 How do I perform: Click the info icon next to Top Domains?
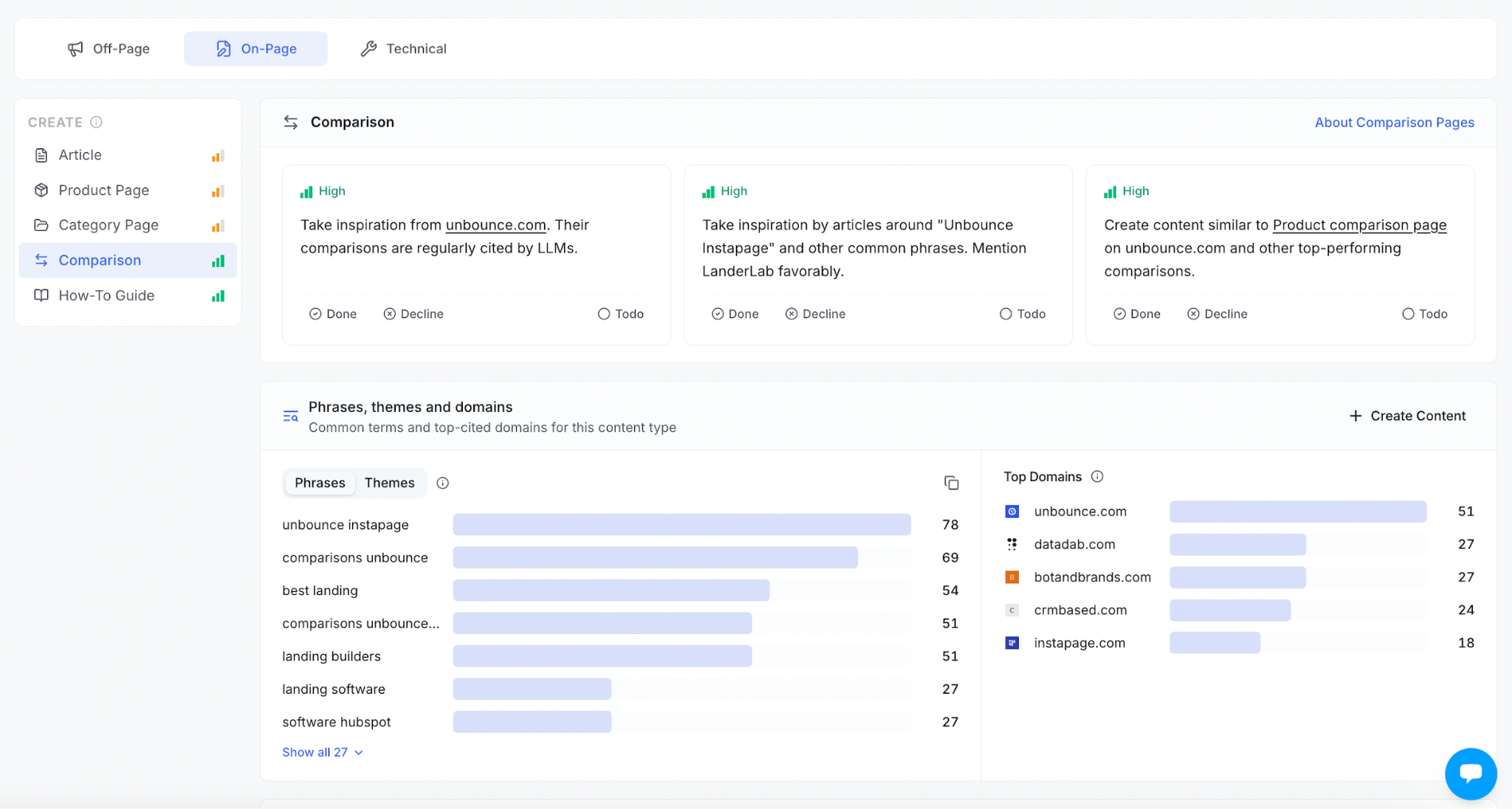(1097, 477)
